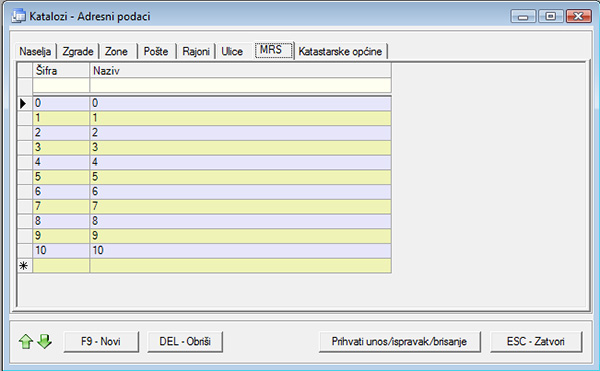Select Naziv cell with value 3
This screenshot has width=600, height=371.
tap(240, 148)
